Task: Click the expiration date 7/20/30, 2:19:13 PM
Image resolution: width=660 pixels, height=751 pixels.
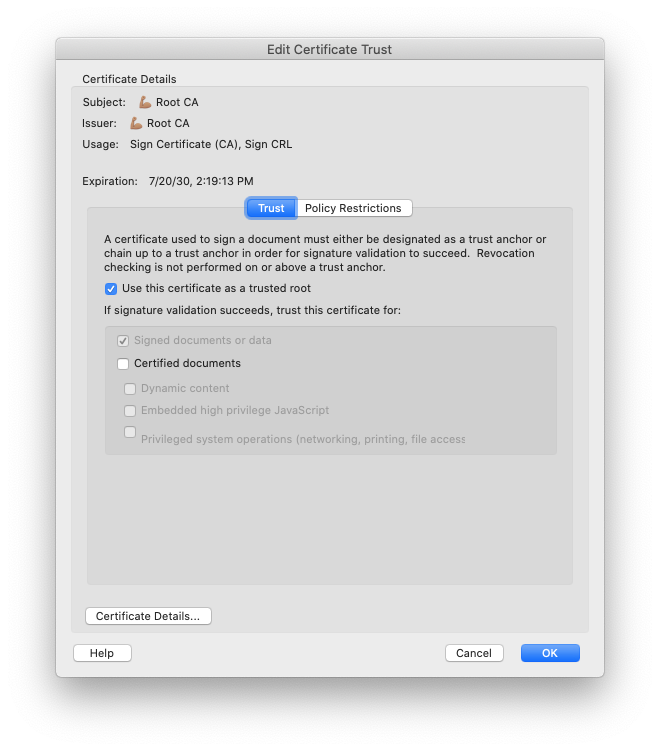Action: click(x=201, y=181)
